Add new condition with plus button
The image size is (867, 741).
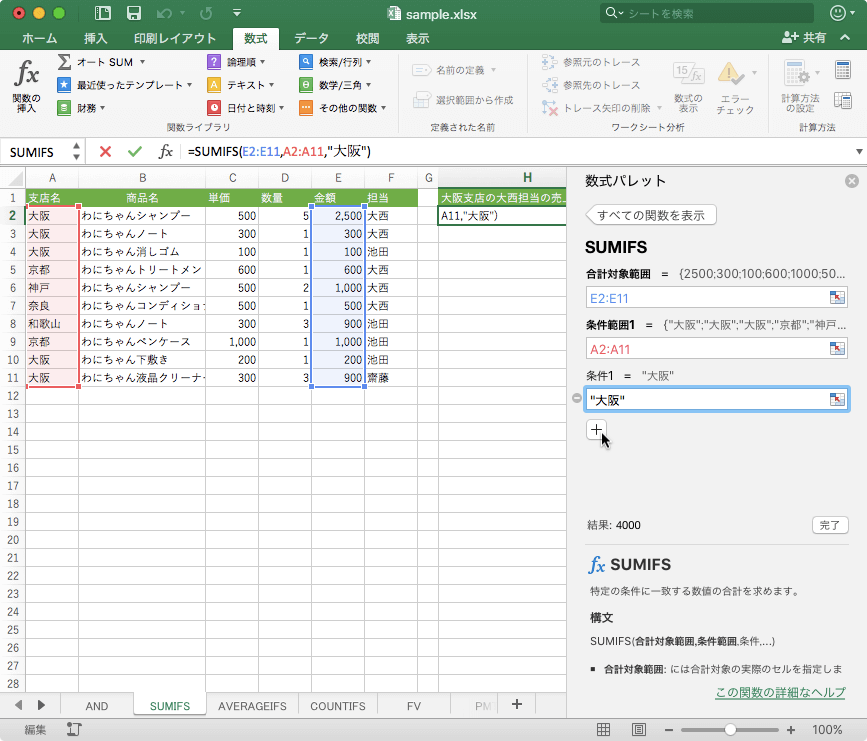[596, 429]
